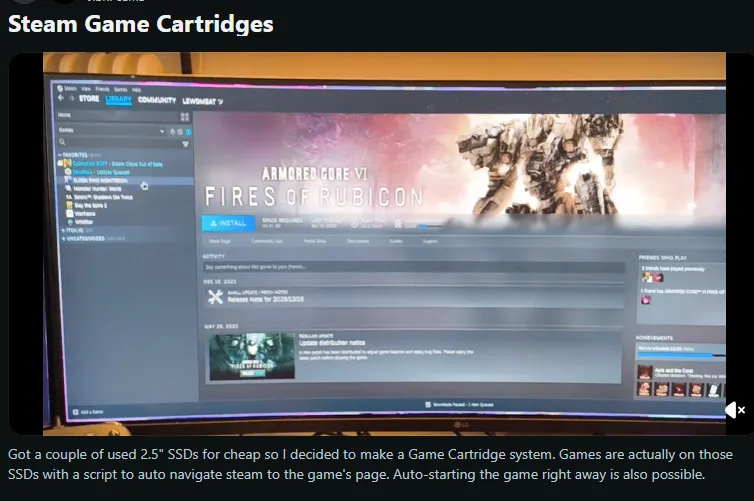754x501 pixels.
Task: Click the plus icon beside Add a Game
Action: point(75,412)
